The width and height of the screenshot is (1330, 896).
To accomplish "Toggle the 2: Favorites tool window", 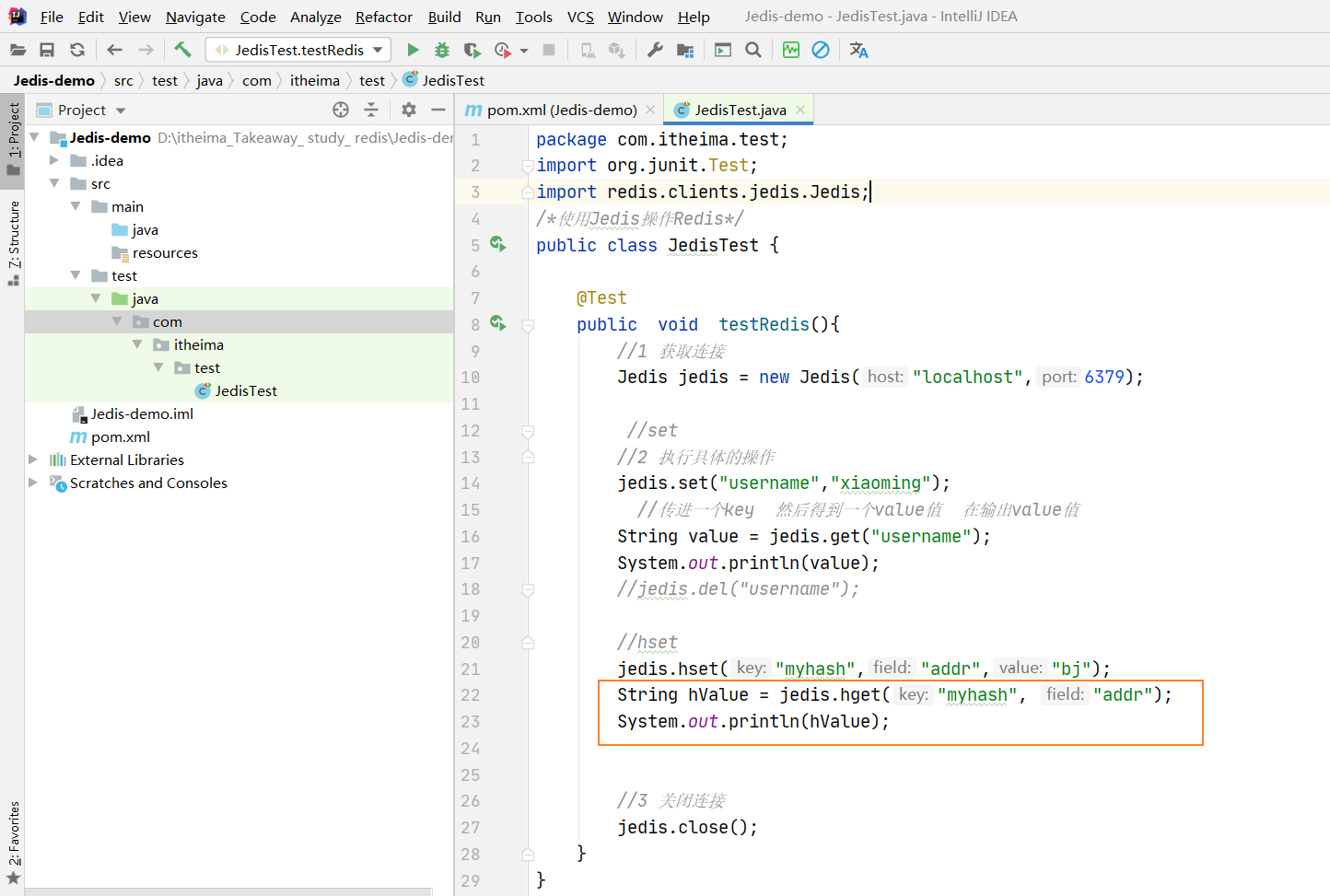I will pos(13,843).
